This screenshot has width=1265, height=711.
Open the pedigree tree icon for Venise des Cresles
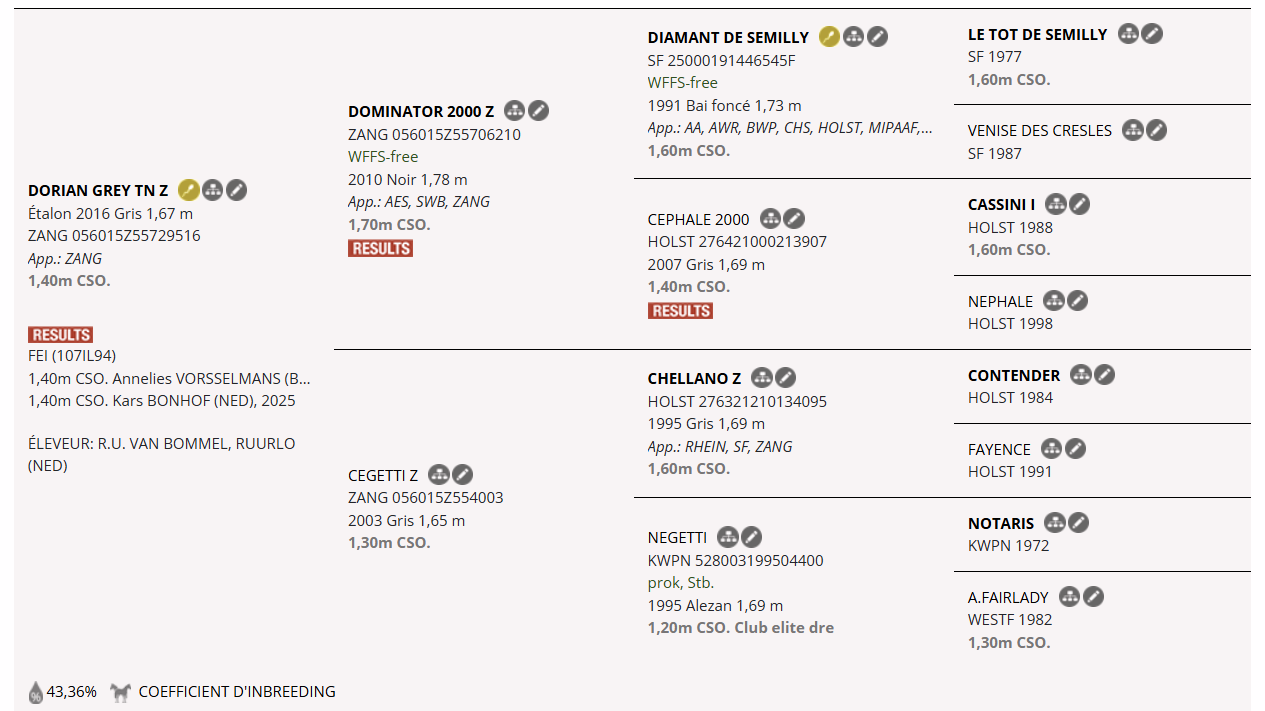(1132, 130)
